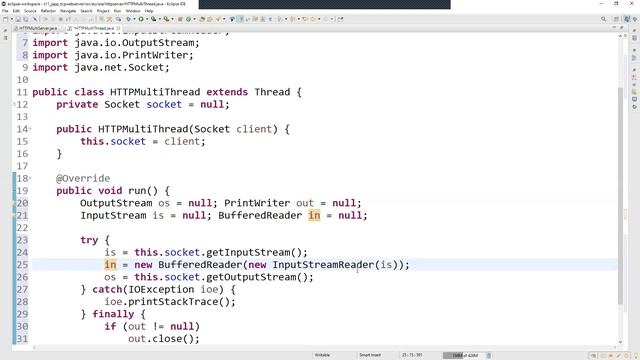
Task: Open the Help menu
Action: (x=149, y=11)
